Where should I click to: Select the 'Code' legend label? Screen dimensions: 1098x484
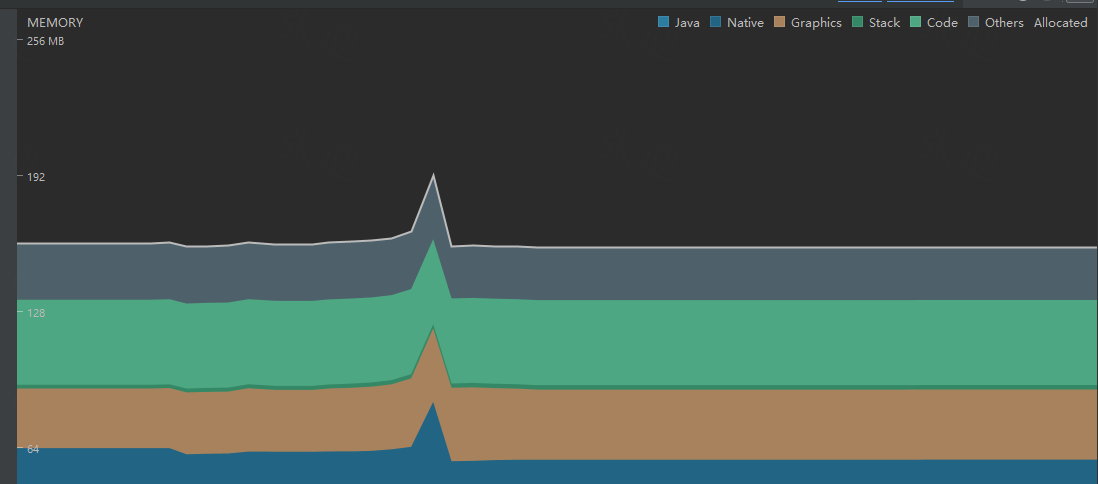click(942, 22)
